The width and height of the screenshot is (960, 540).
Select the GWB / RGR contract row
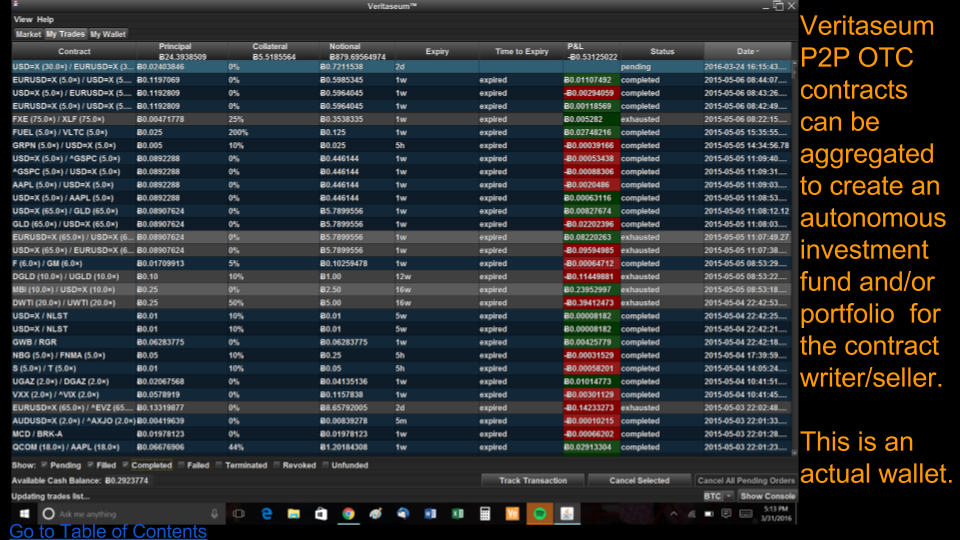(401, 342)
